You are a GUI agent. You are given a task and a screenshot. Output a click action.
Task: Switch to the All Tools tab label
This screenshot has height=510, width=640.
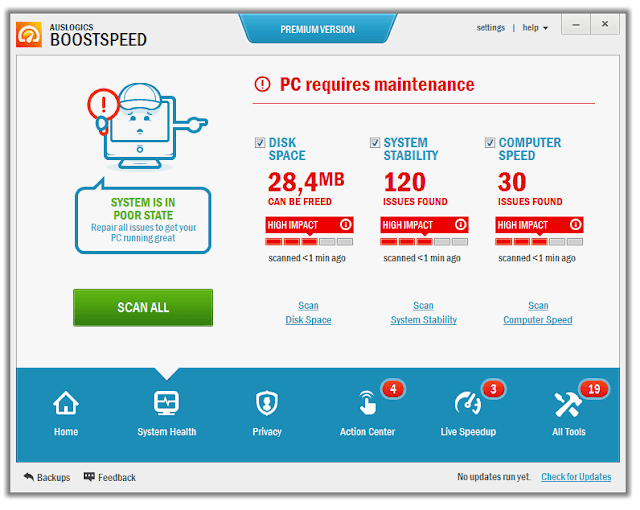pos(569,432)
